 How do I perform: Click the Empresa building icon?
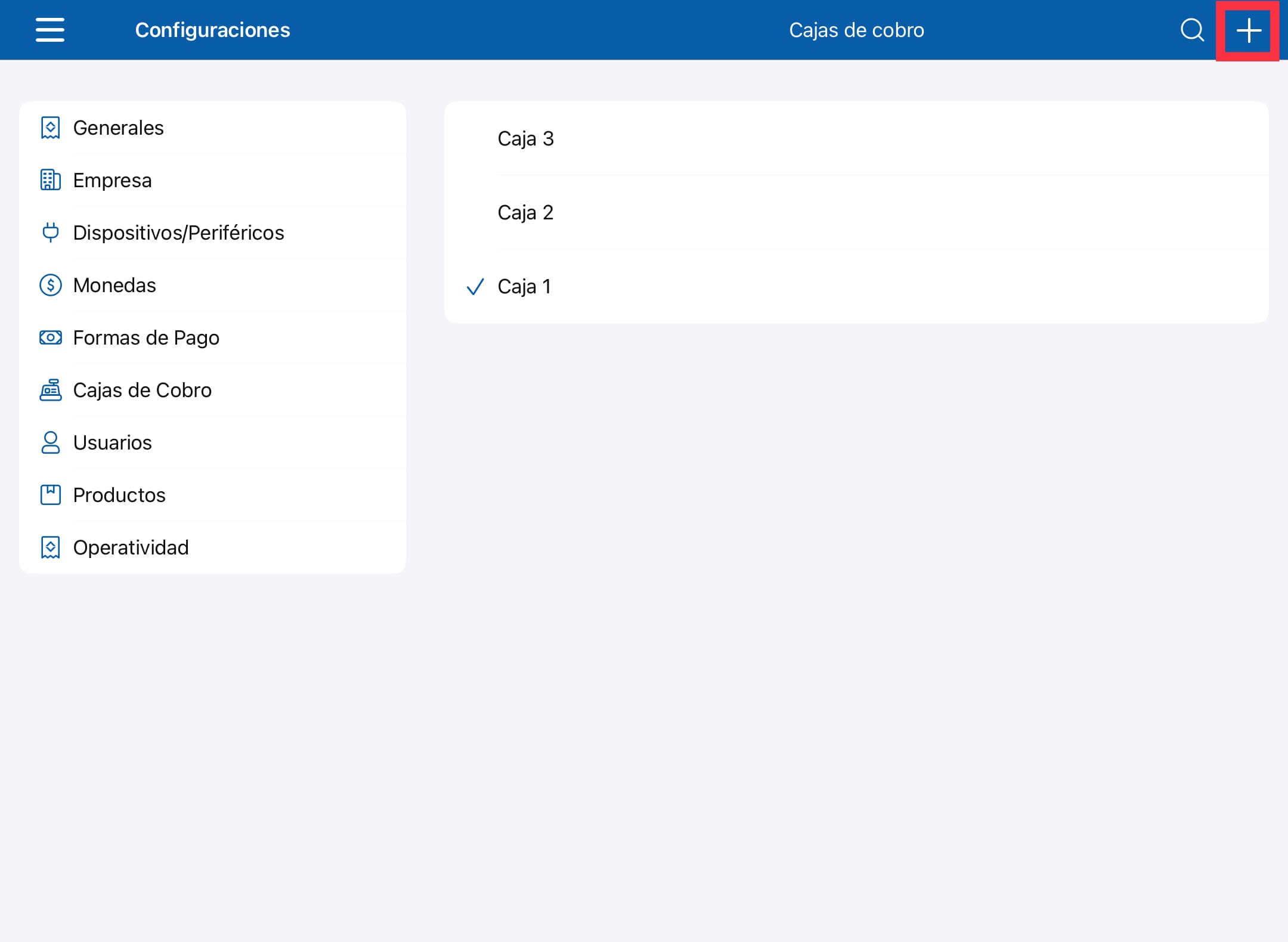(x=51, y=180)
